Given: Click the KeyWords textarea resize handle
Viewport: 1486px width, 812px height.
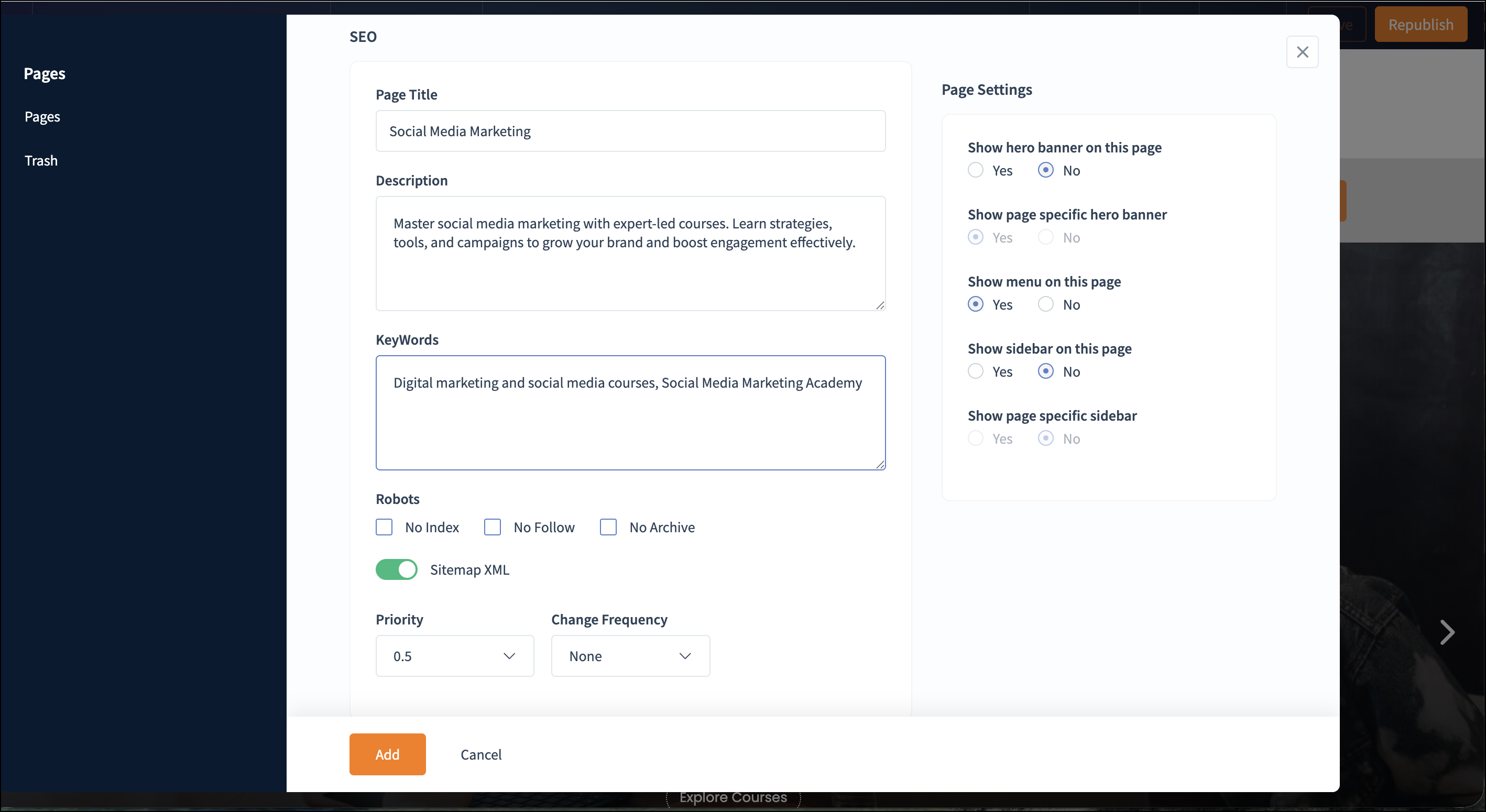Looking at the screenshot, I should pos(880,464).
